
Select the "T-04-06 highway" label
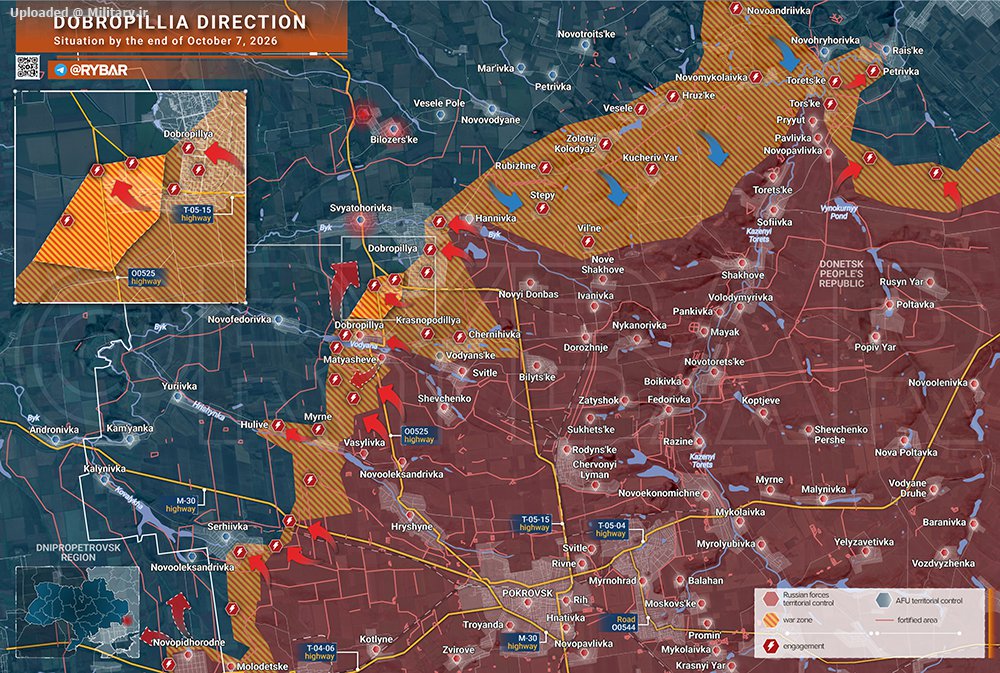320,652
